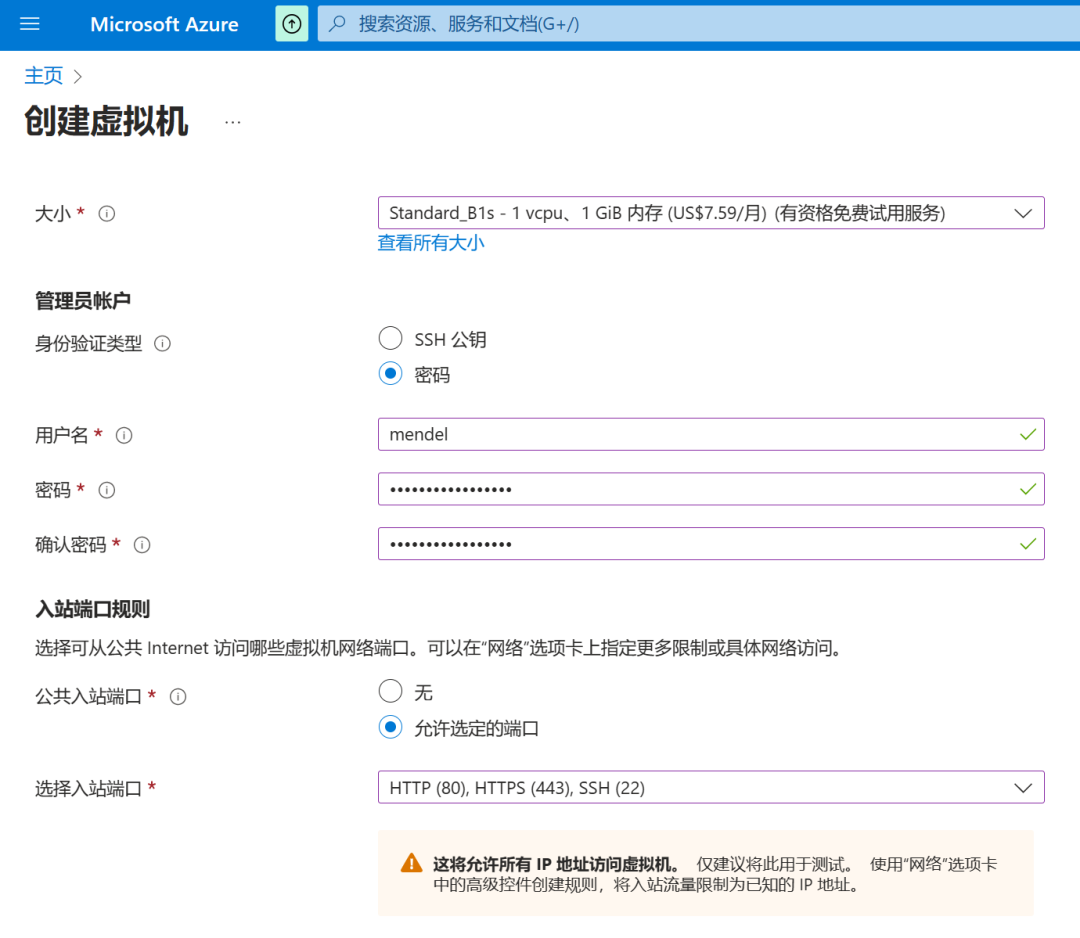
Task: Click the 密码 input field
Action: click(711, 489)
